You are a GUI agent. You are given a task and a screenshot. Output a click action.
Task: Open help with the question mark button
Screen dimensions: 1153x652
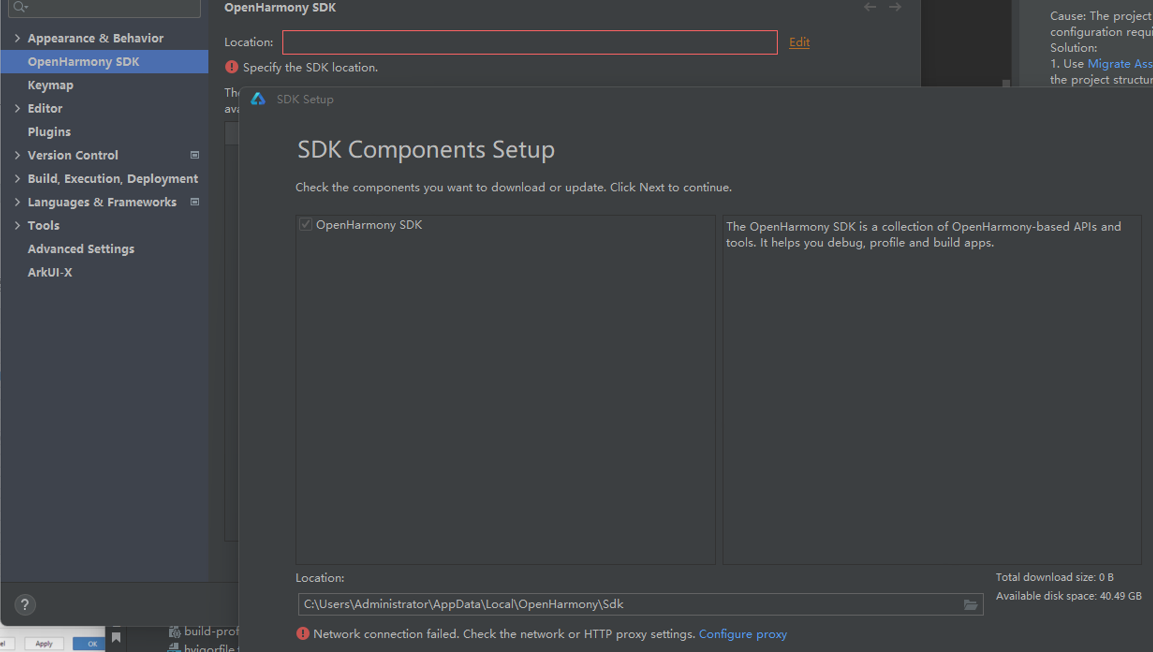click(24, 604)
